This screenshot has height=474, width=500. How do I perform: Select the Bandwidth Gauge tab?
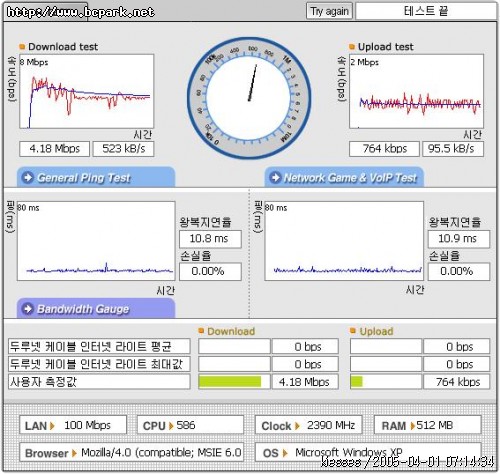tap(96, 309)
